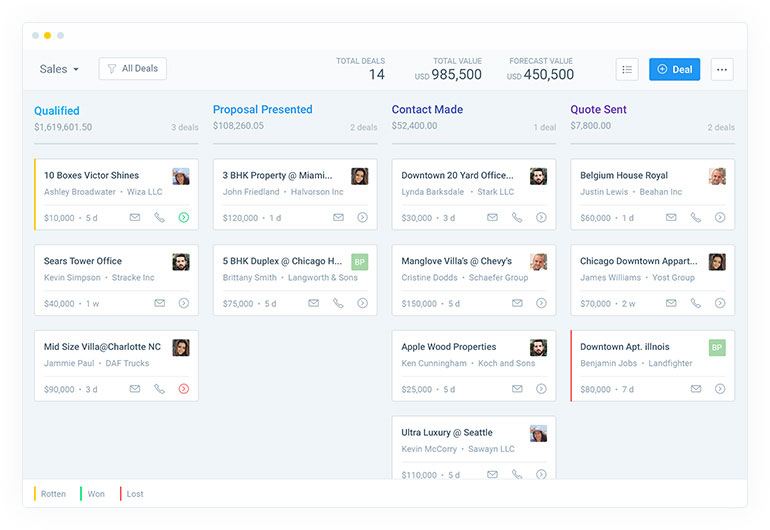Click the All Deals filter button
770x530 pixels.
(x=133, y=69)
